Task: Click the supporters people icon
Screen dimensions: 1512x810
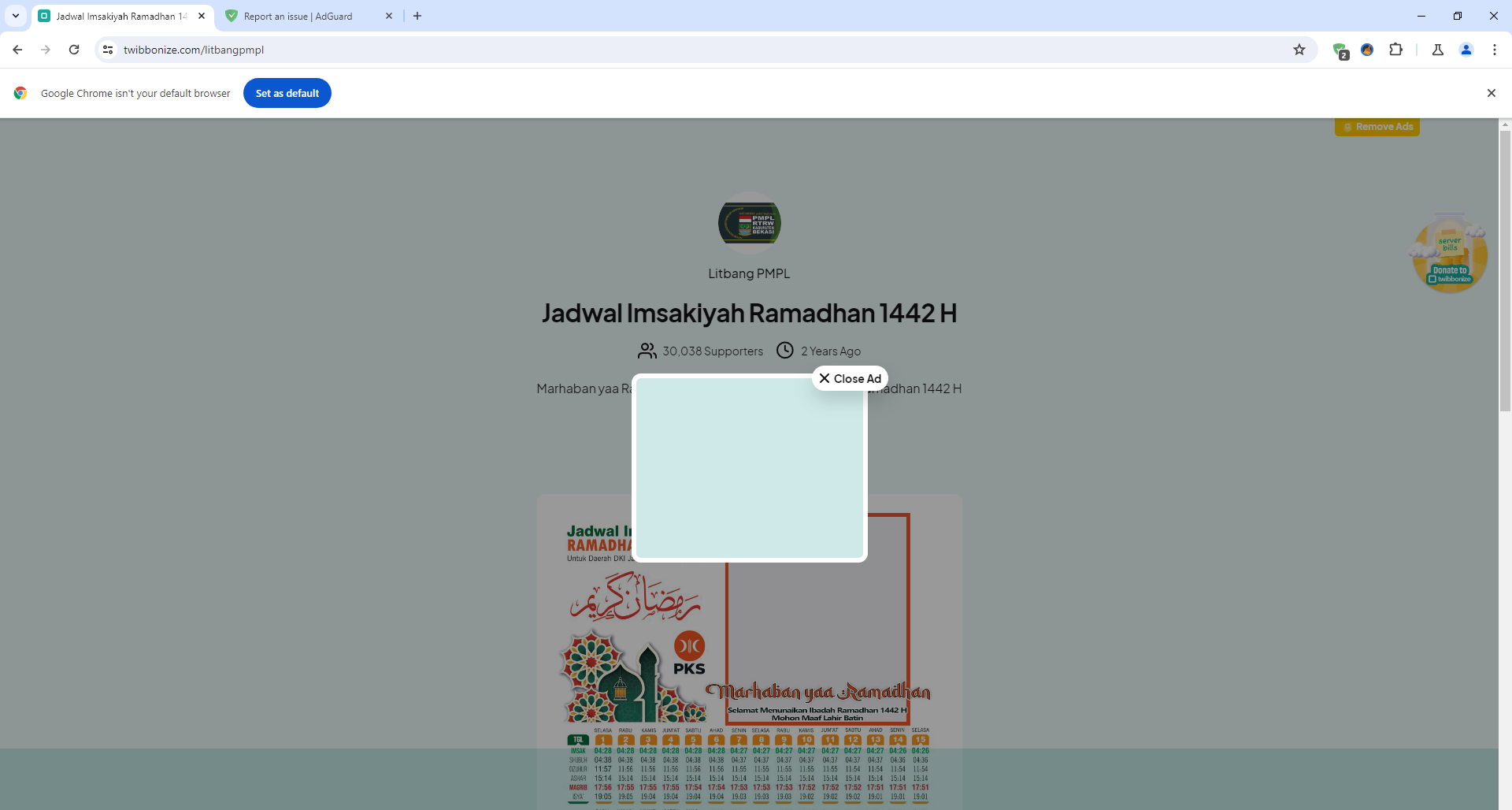Action: tap(647, 351)
